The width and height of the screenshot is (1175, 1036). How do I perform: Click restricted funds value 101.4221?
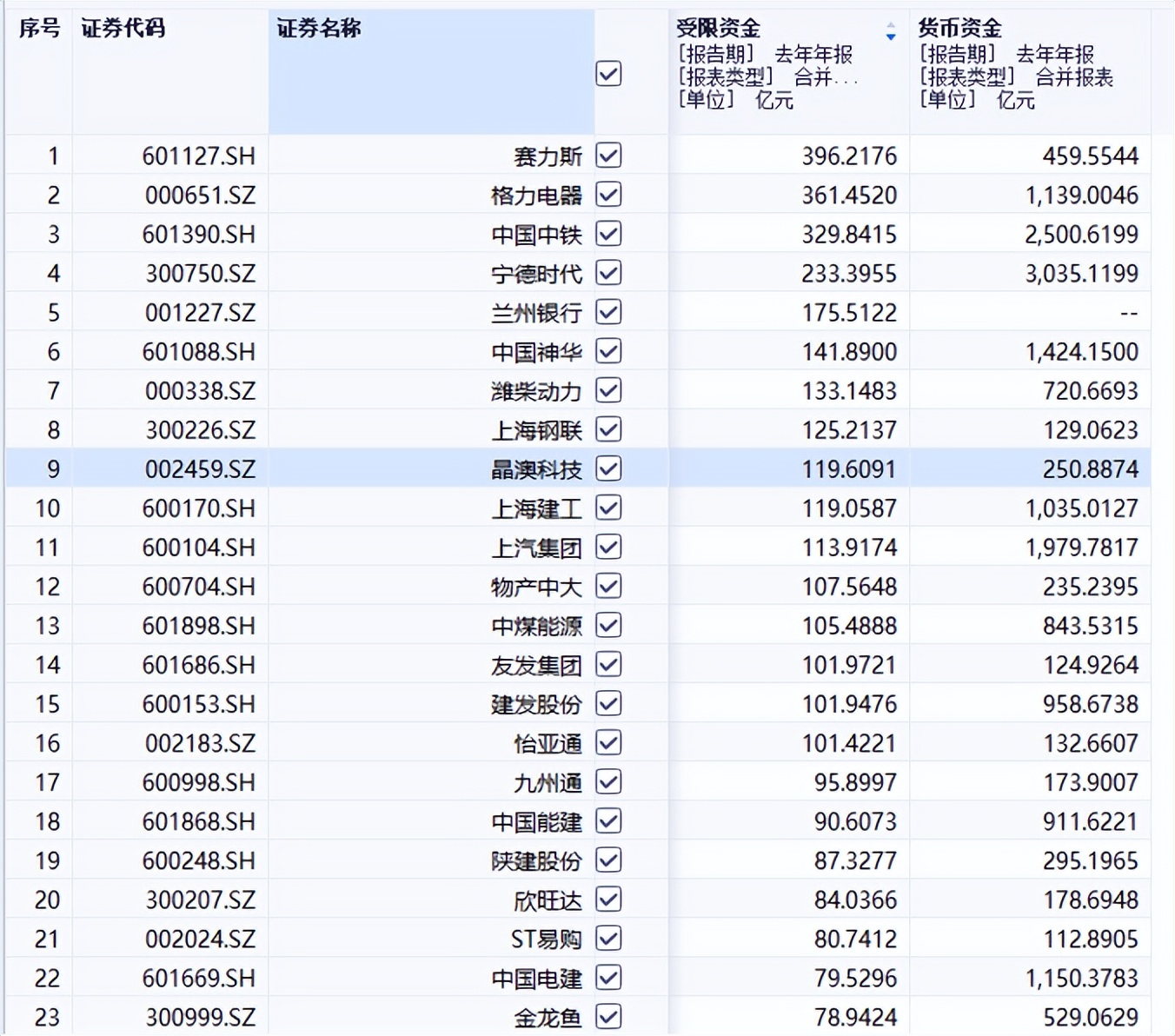[849, 743]
